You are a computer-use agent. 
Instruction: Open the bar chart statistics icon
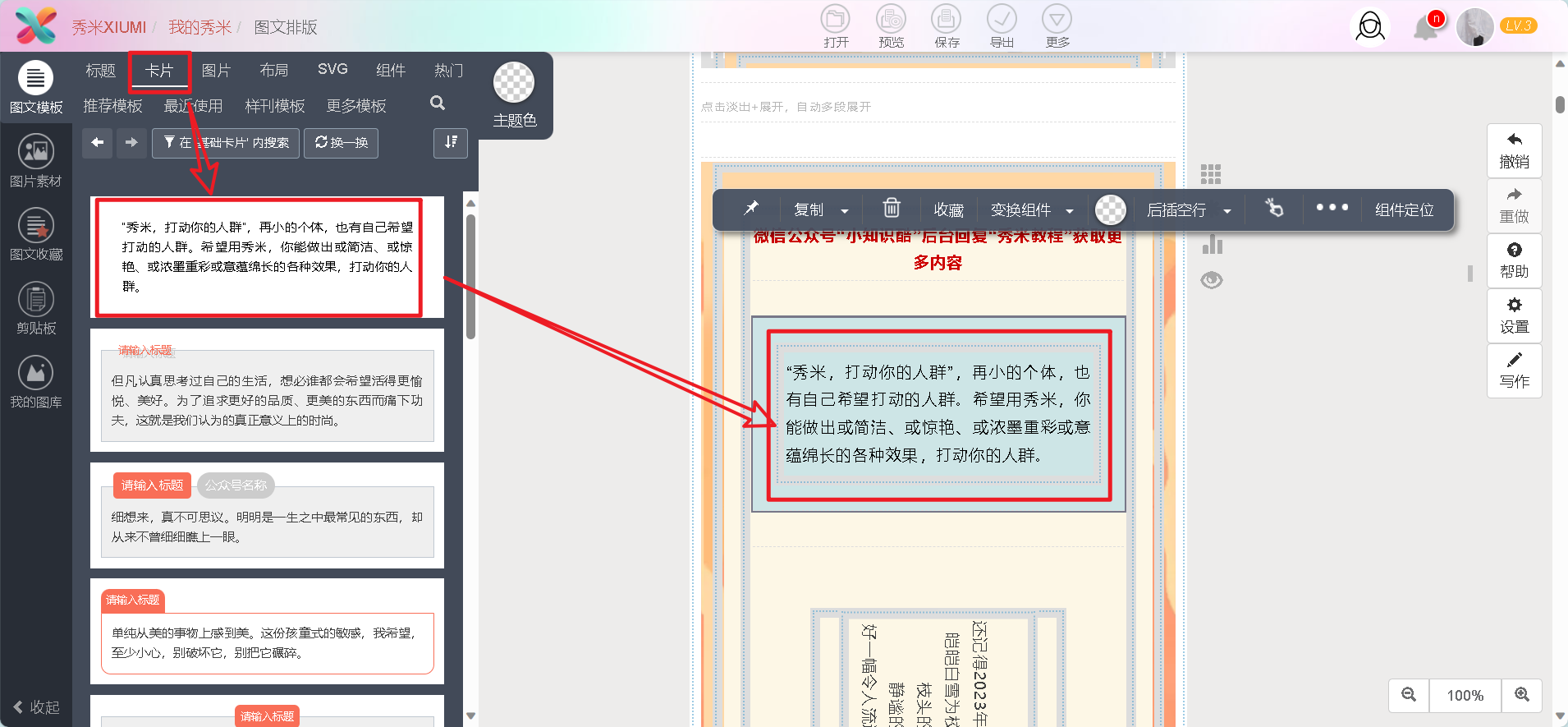tap(1213, 244)
